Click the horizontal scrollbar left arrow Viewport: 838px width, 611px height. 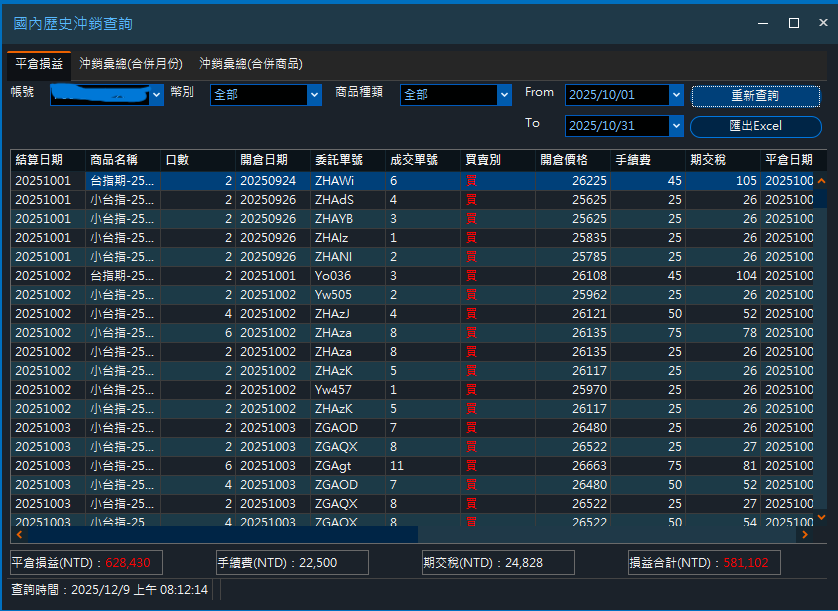pyautogui.click(x=19, y=535)
